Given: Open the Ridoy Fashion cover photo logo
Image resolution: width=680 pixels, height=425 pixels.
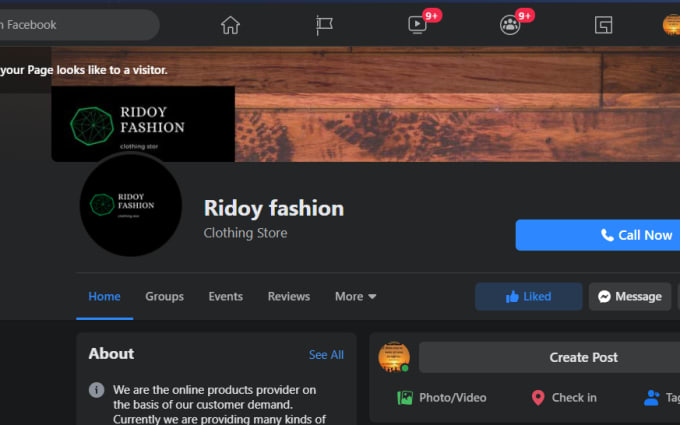Looking at the screenshot, I should pos(143,124).
